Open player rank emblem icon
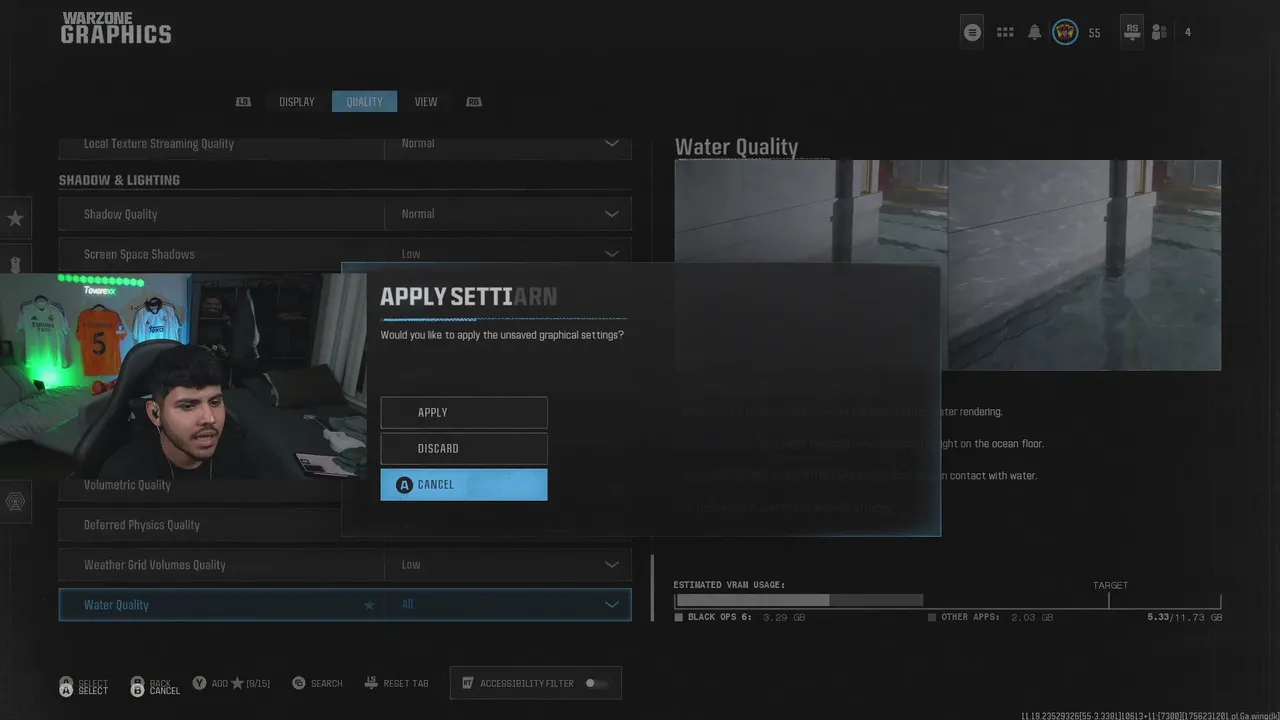1280x720 pixels. pos(1065,32)
